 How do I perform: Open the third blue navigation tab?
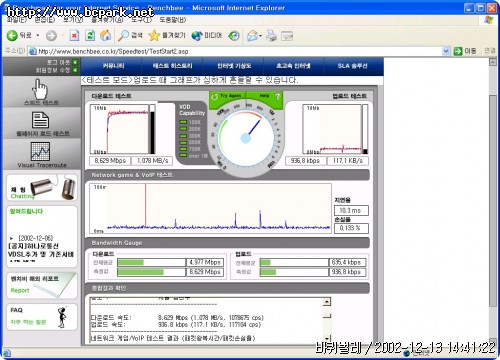234,66
